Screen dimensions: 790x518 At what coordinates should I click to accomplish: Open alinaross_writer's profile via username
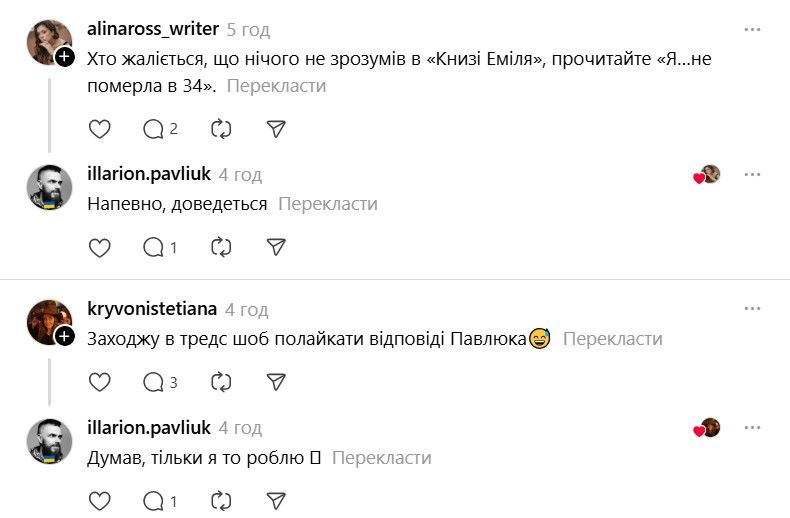point(153,29)
